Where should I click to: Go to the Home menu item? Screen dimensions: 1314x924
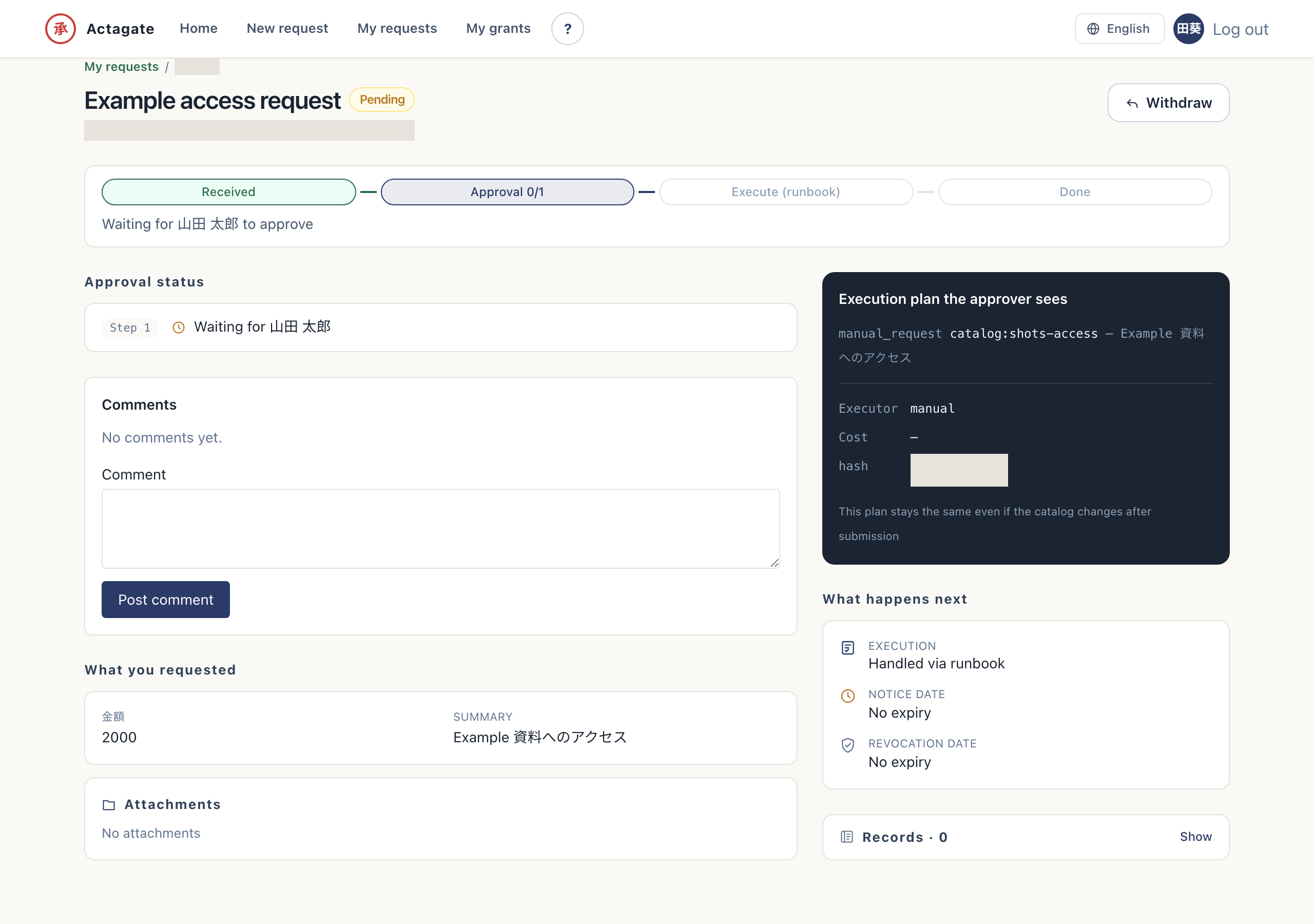tap(199, 29)
